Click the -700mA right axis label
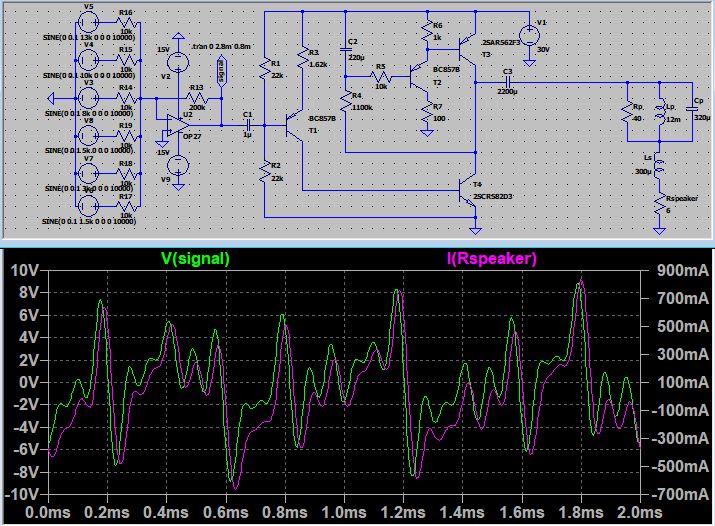The height and width of the screenshot is (526, 715). pyautogui.click(x=679, y=494)
